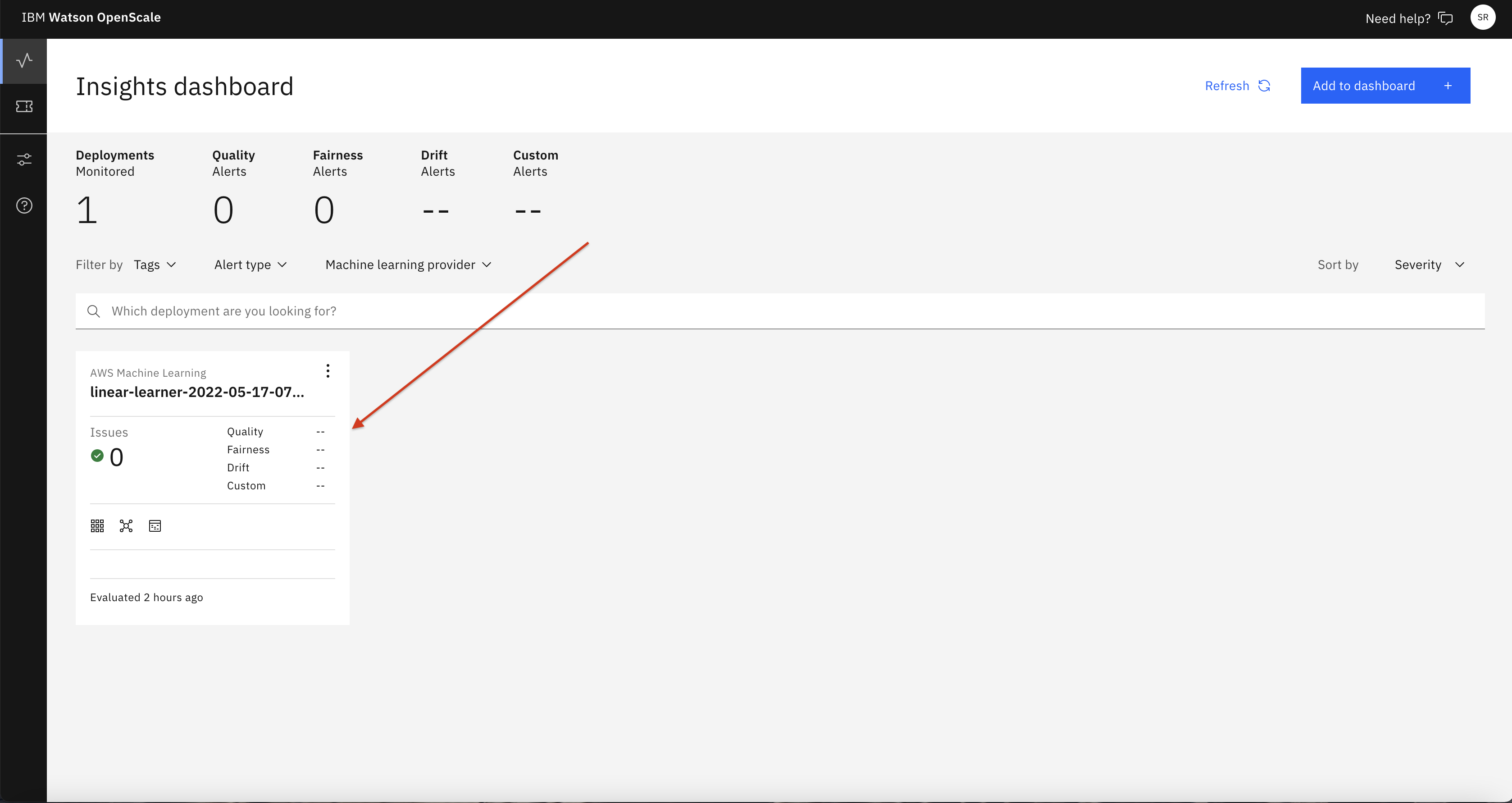Click the grid icon on deployment tile
This screenshot has height=803, width=1512.
pos(97,526)
